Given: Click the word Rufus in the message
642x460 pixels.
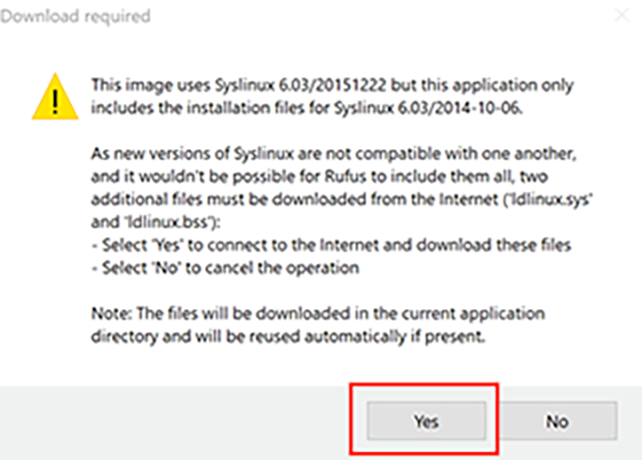Looking at the screenshot, I should coord(346,176).
